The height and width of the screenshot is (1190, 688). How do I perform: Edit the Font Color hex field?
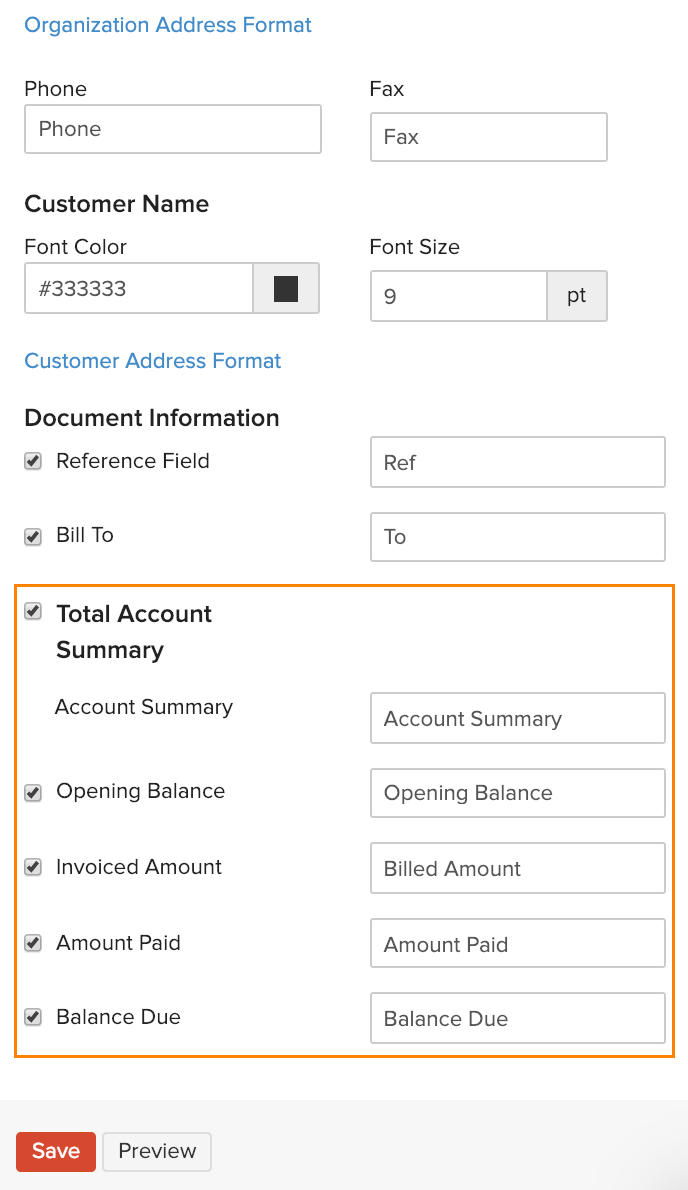139,289
